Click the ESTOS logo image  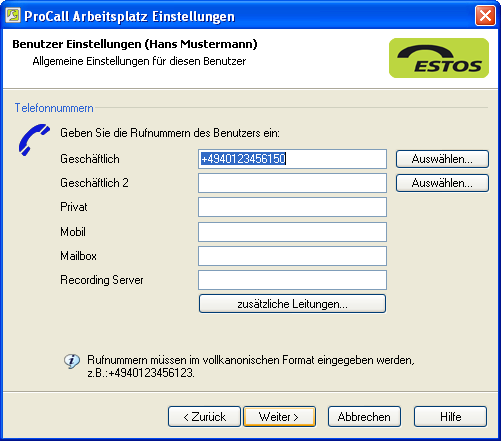(x=439, y=58)
